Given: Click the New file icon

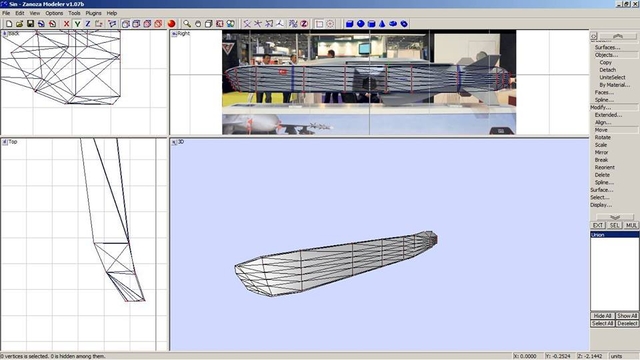Looking at the screenshot, I should [9, 24].
